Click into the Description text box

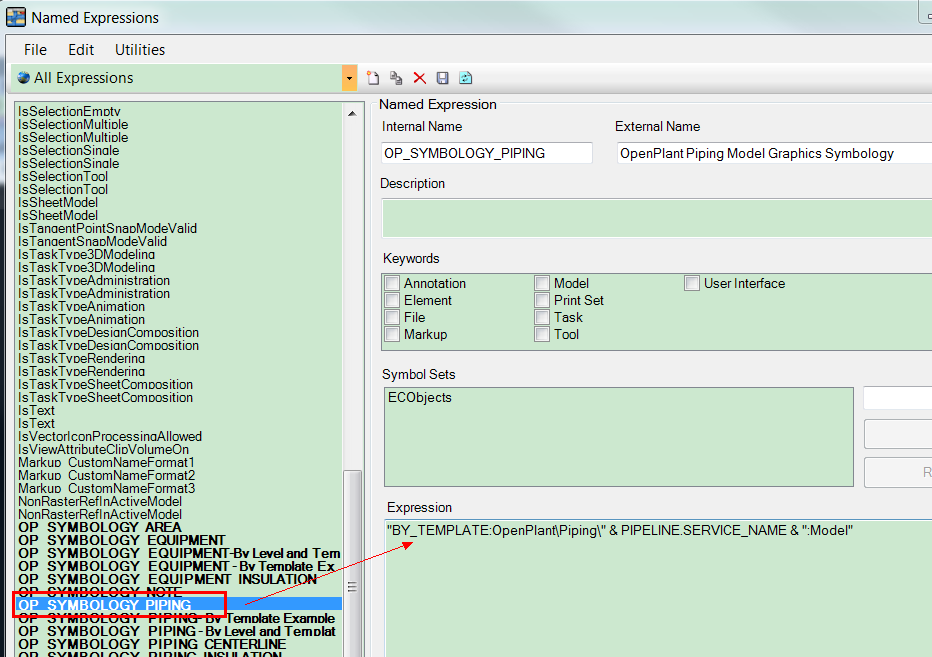[x=657, y=218]
